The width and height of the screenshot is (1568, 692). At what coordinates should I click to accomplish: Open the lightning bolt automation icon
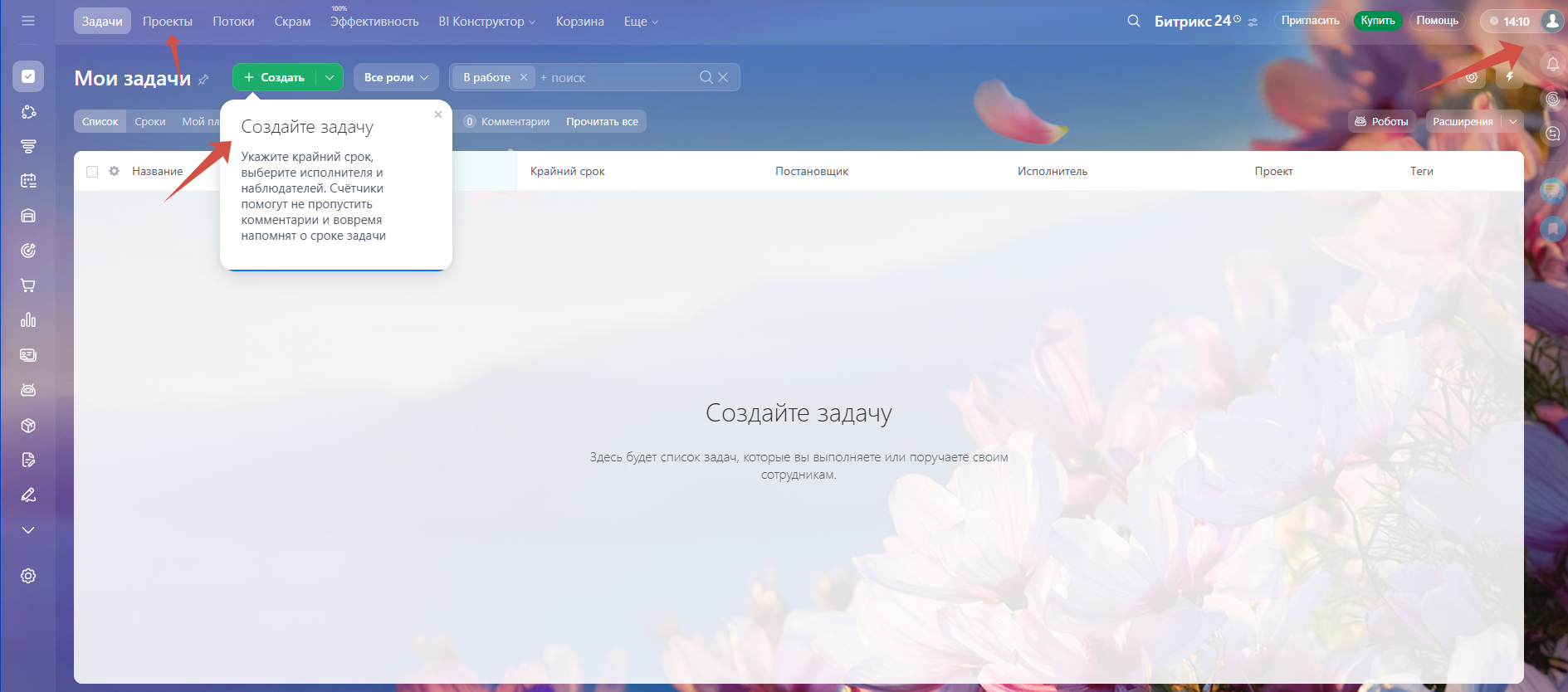click(1509, 77)
